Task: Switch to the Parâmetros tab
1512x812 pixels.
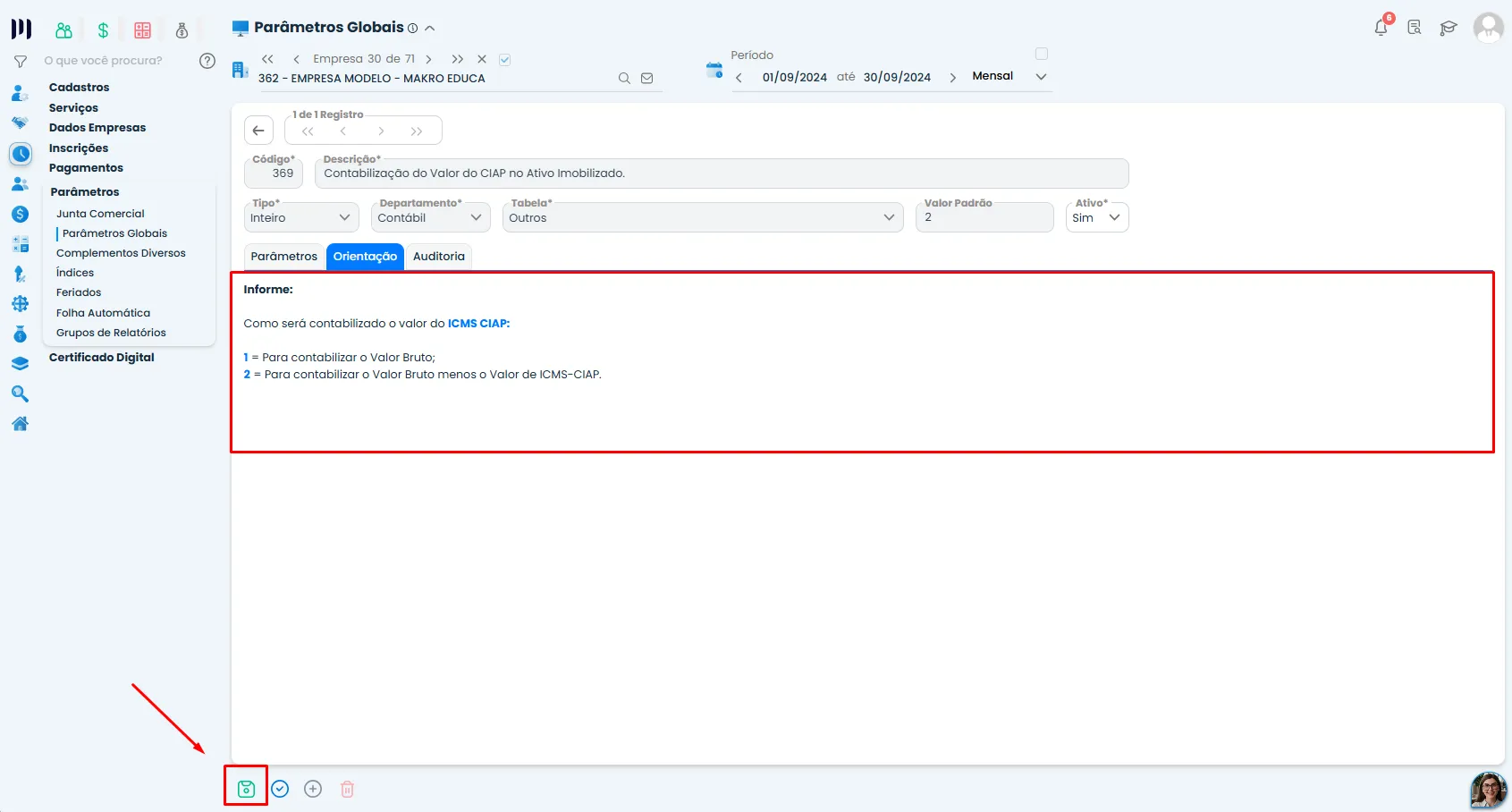Action: click(284, 257)
